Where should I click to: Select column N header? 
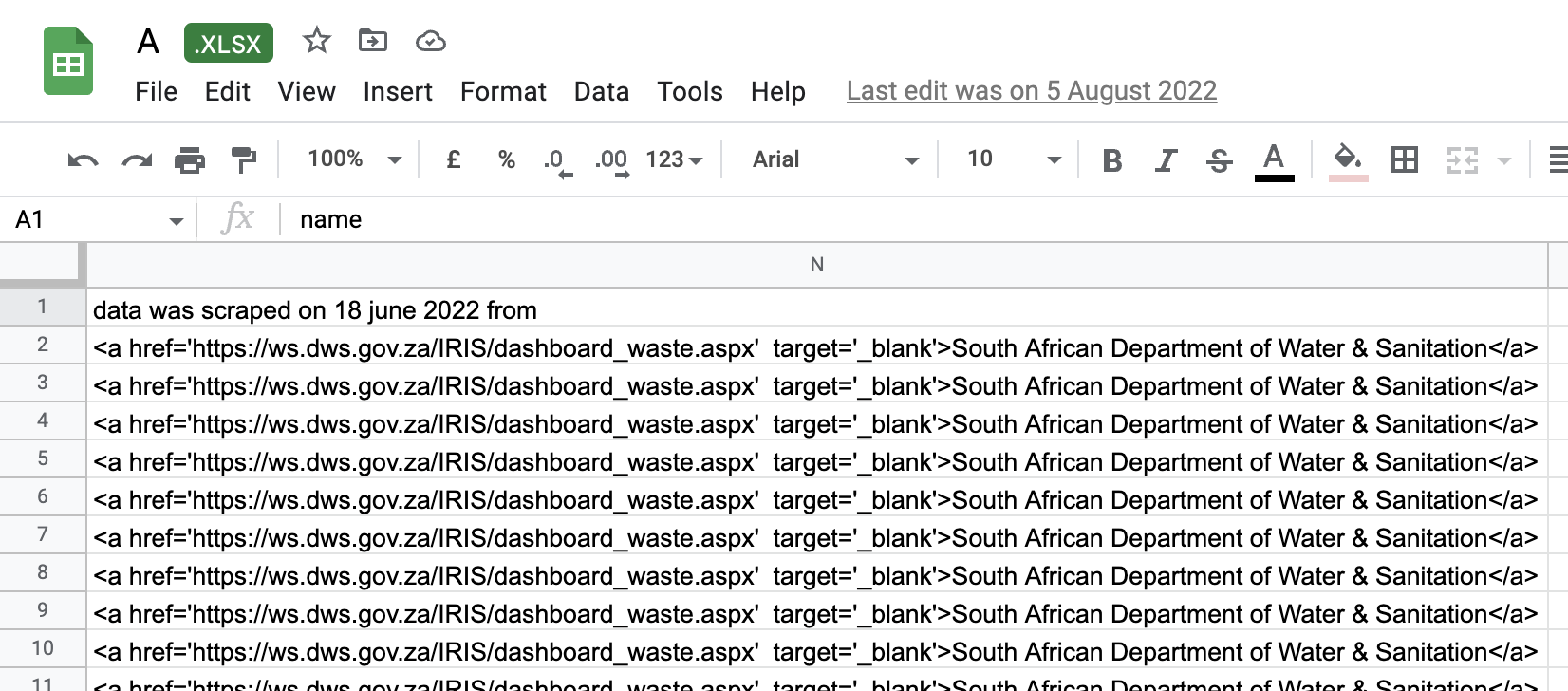tap(817, 265)
